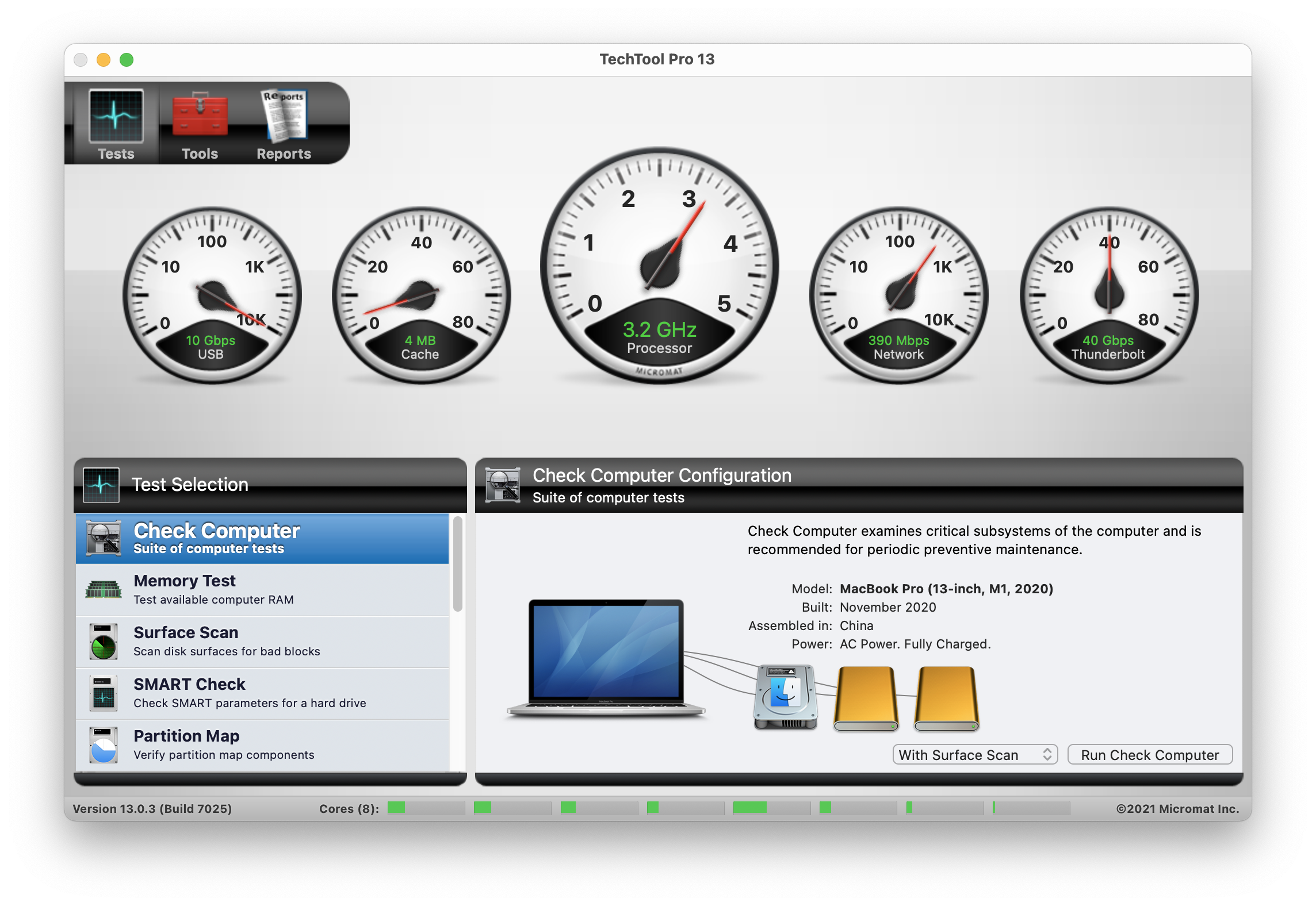Select the second orange external drive
1316x906 pixels.
click(x=947, y=698)
